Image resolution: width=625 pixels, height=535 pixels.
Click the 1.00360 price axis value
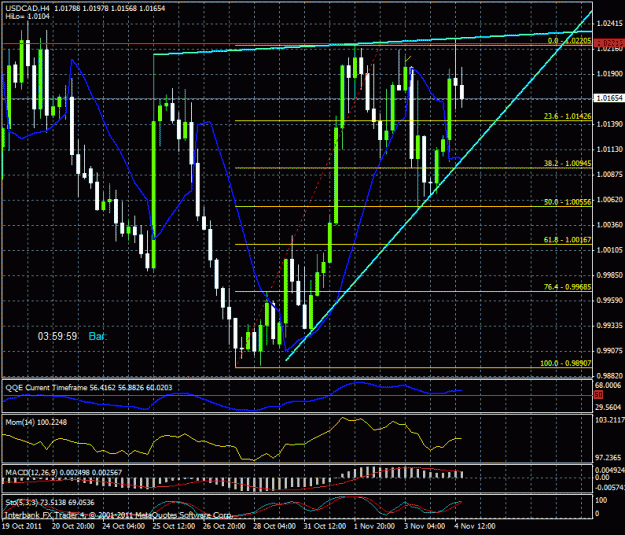610,224
